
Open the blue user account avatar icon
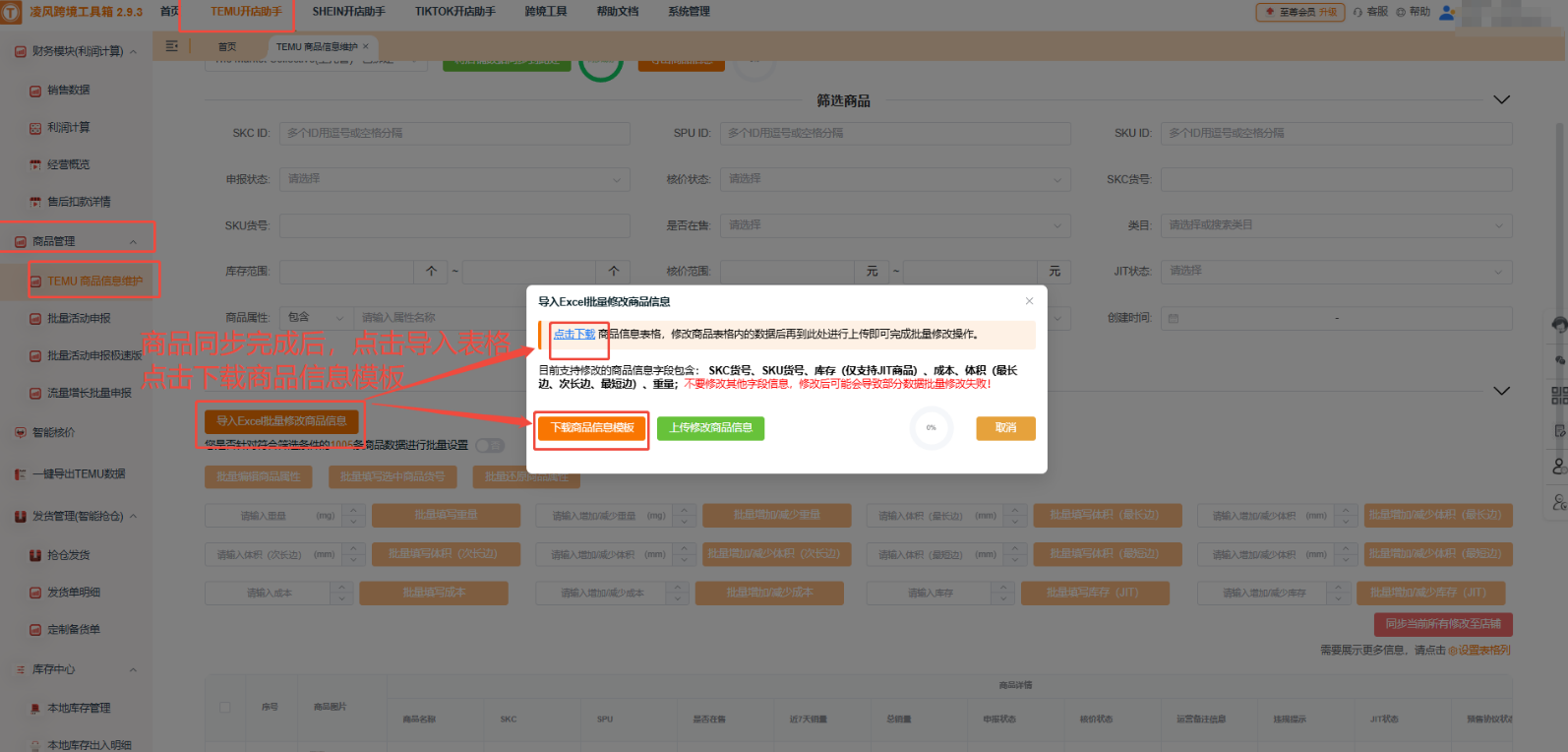(1447, 12)
